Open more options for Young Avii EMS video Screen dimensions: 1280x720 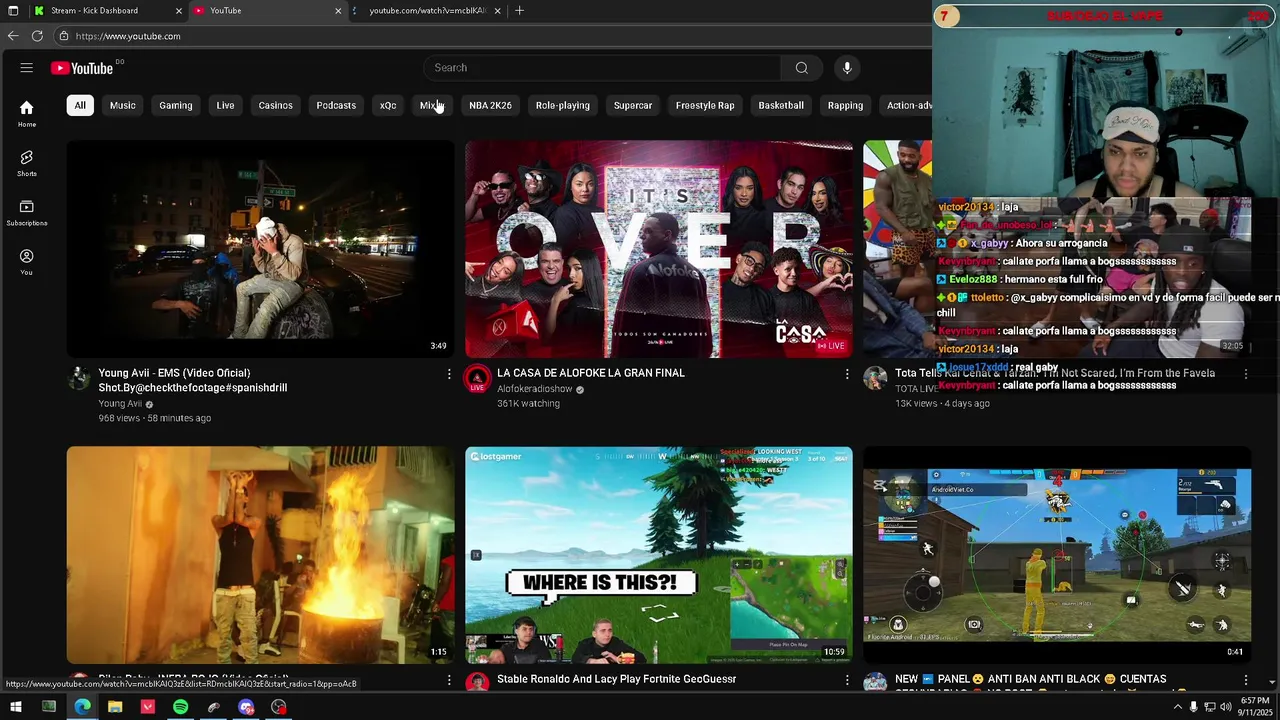click(x=449, y=374)
